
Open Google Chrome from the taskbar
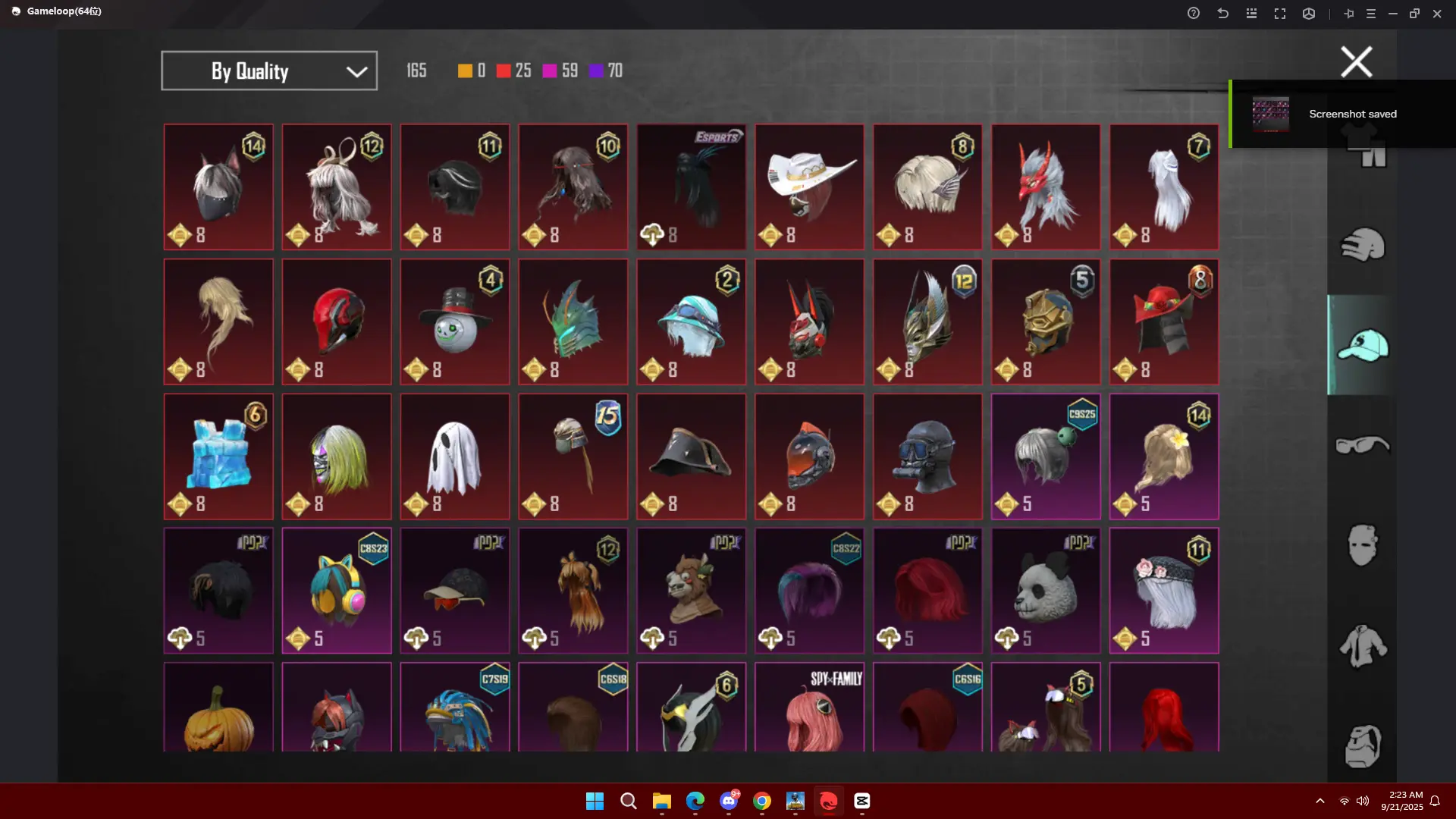point(762,801)
